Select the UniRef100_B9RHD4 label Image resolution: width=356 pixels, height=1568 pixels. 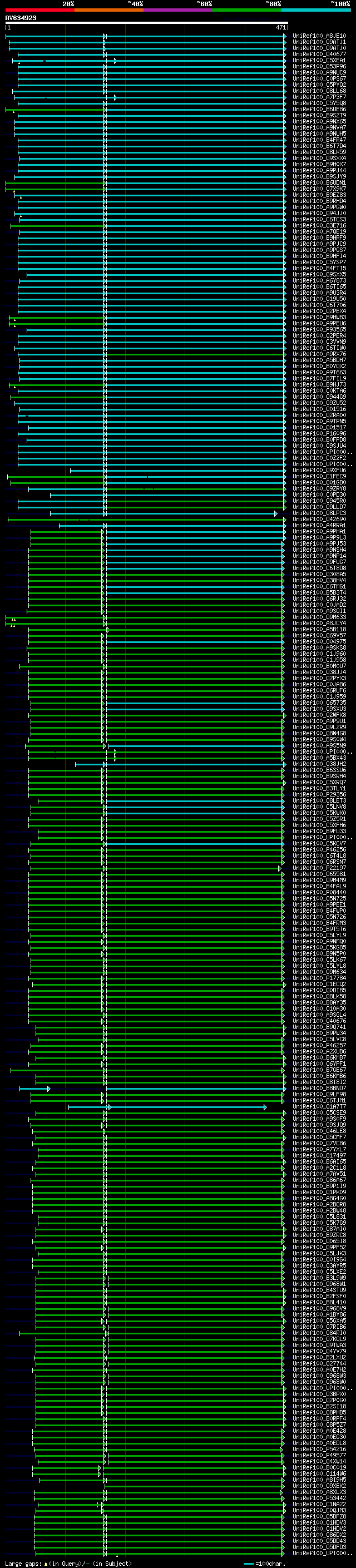pos(319,201)
